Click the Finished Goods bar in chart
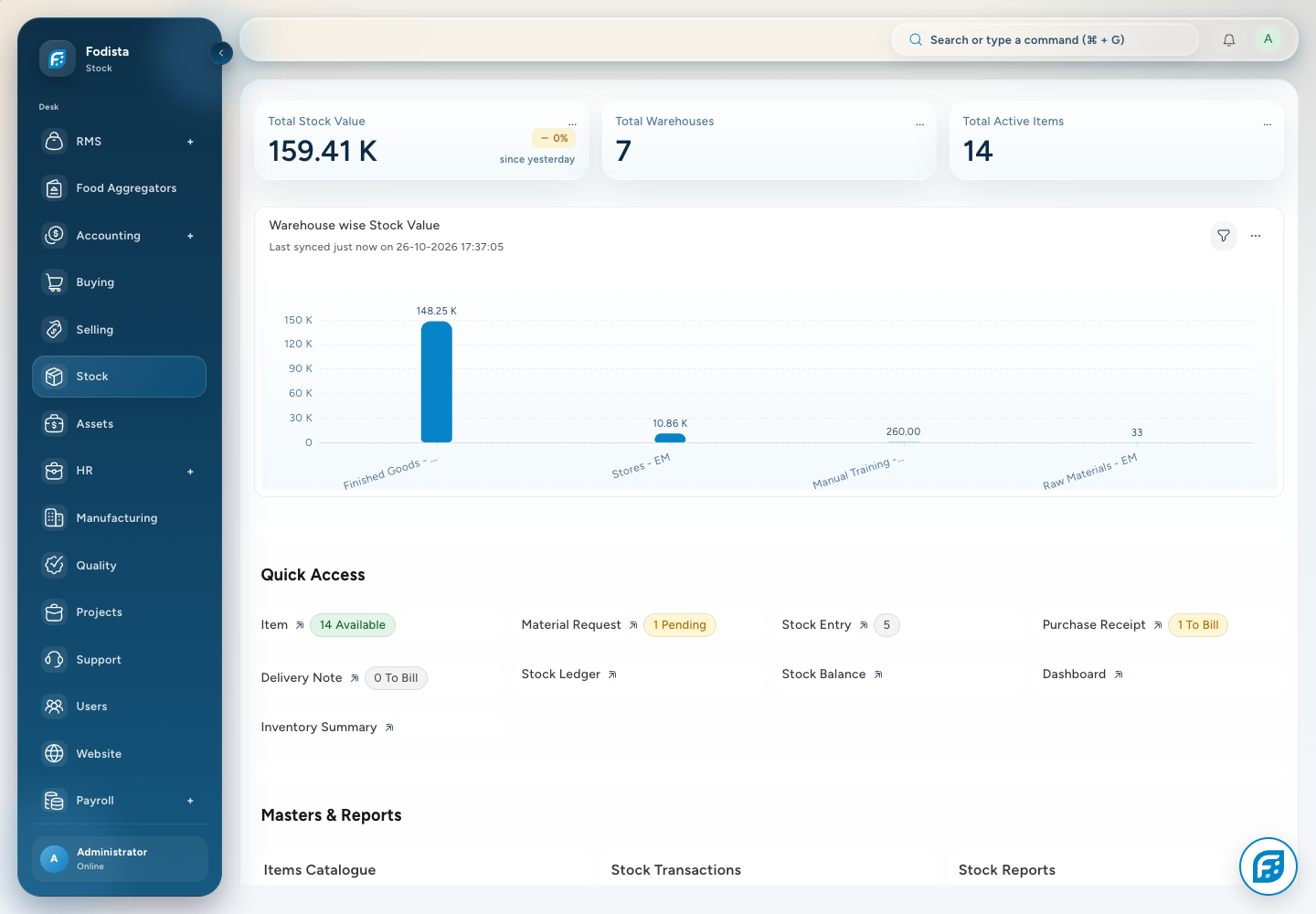Screen dimensions: 1316x914 click(436, 382)
